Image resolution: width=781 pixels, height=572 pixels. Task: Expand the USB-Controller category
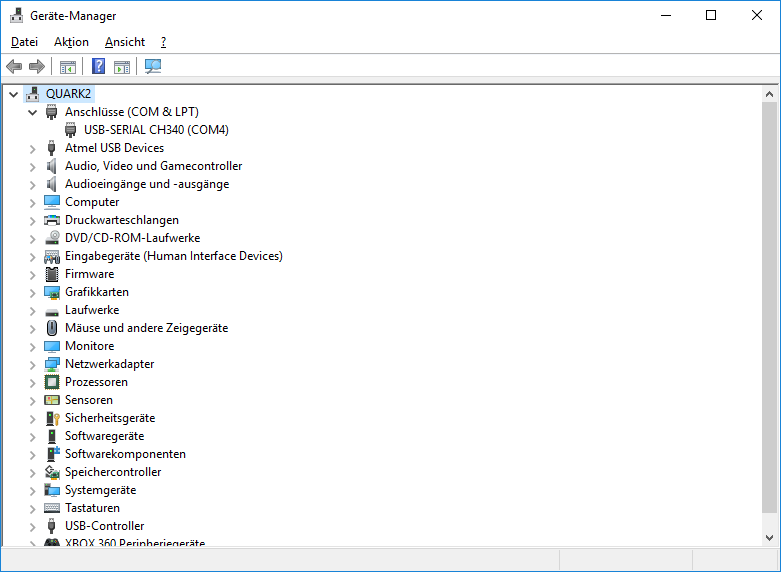point(32,526)
